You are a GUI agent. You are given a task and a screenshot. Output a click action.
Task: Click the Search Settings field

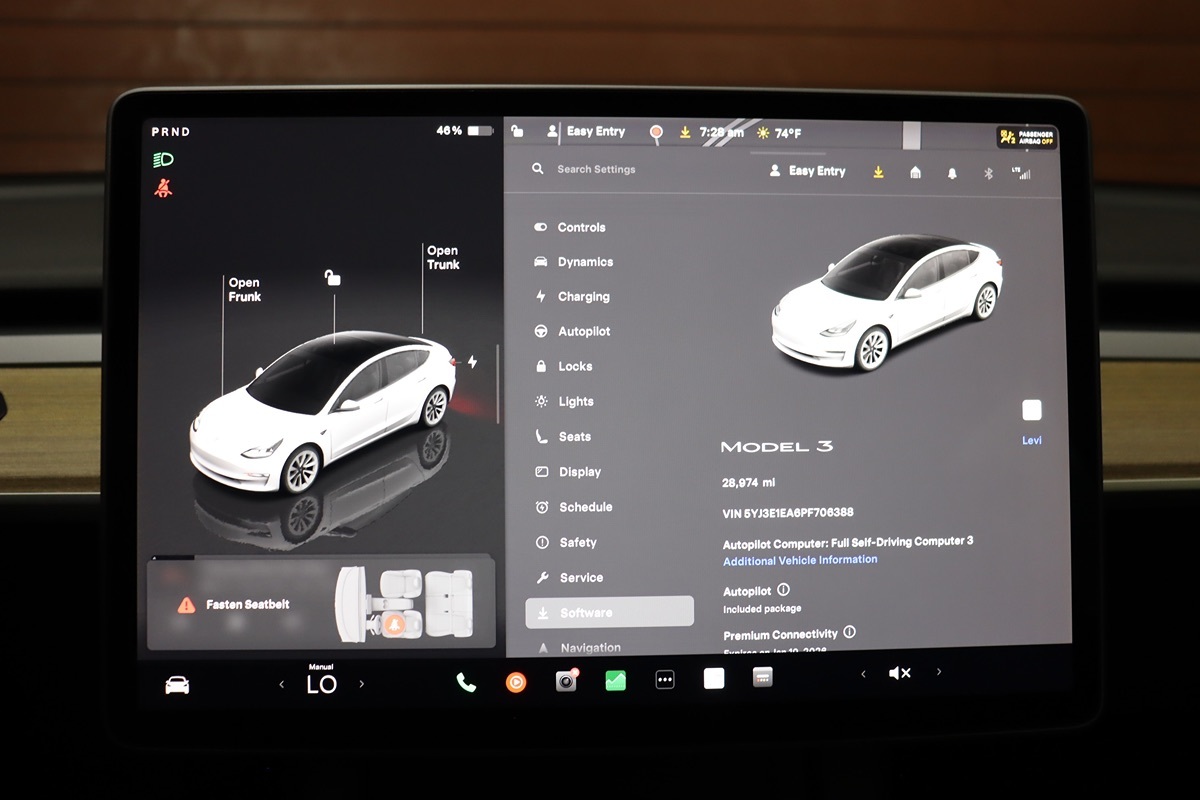[596, 170]
